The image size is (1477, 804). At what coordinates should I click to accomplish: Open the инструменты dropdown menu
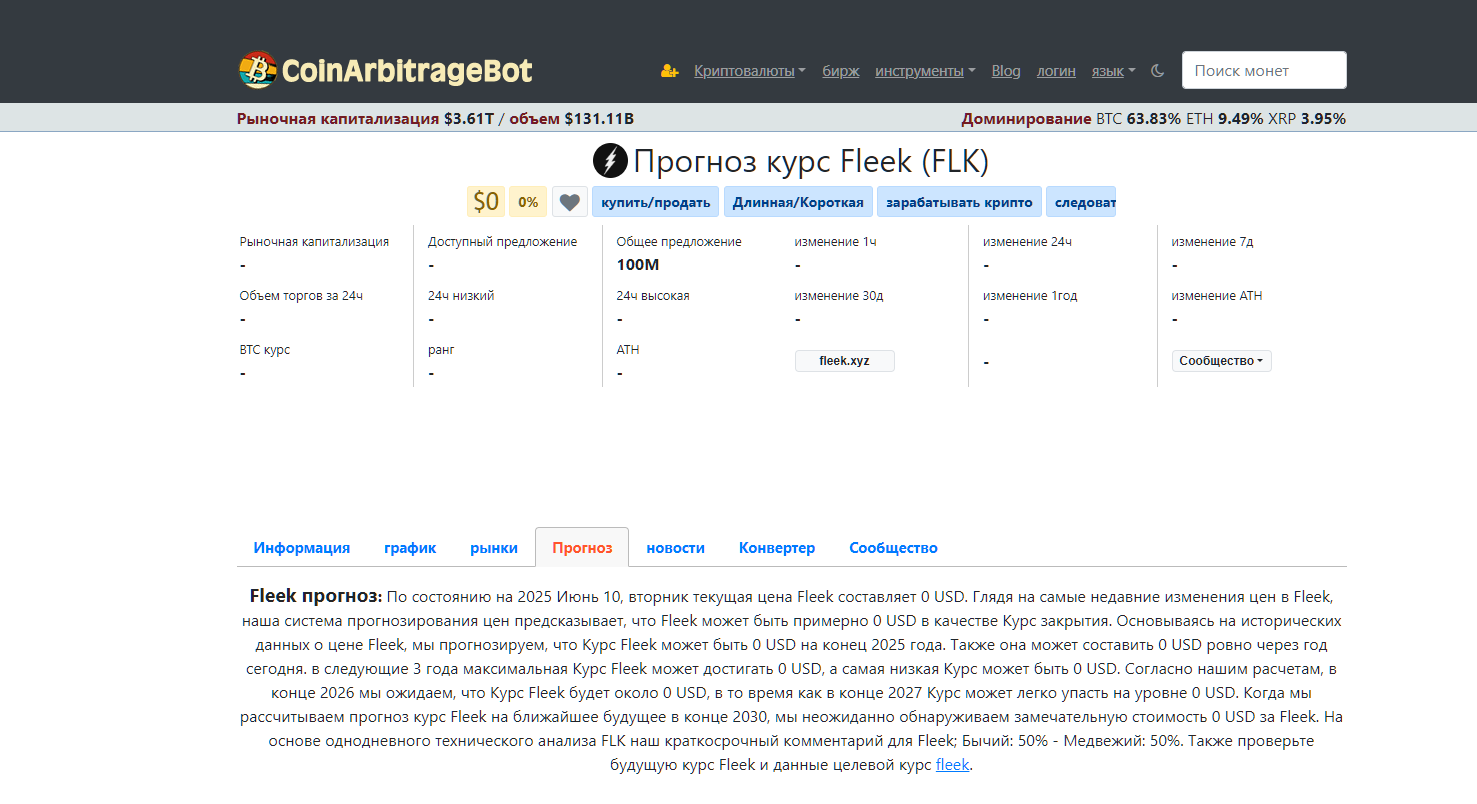click(925, 71)
